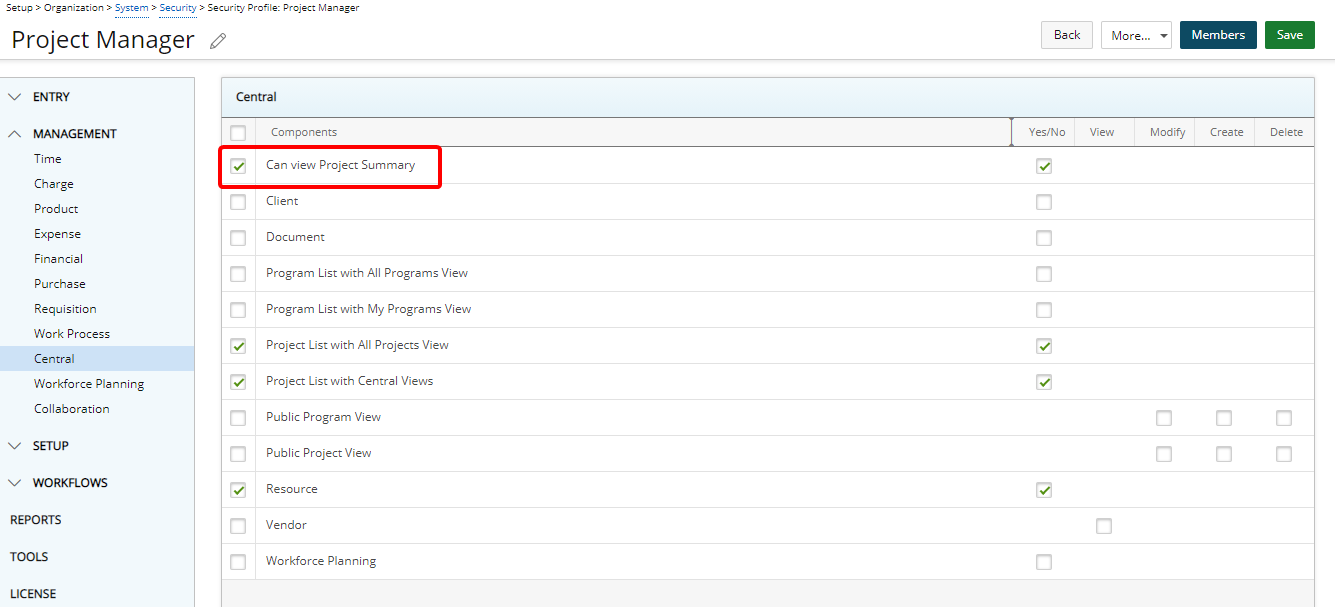Enable Delete for Public Project View
Screen dimensions: 1335x607
[x=1284, y=454]
